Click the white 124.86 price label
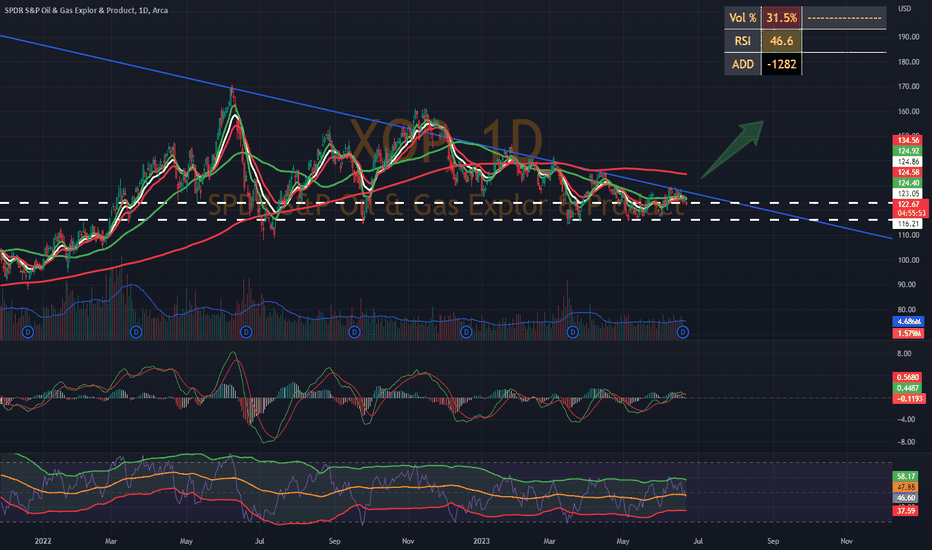Viewport: 932px width, 550px height. pyautogui.click(x=908, y=162)
